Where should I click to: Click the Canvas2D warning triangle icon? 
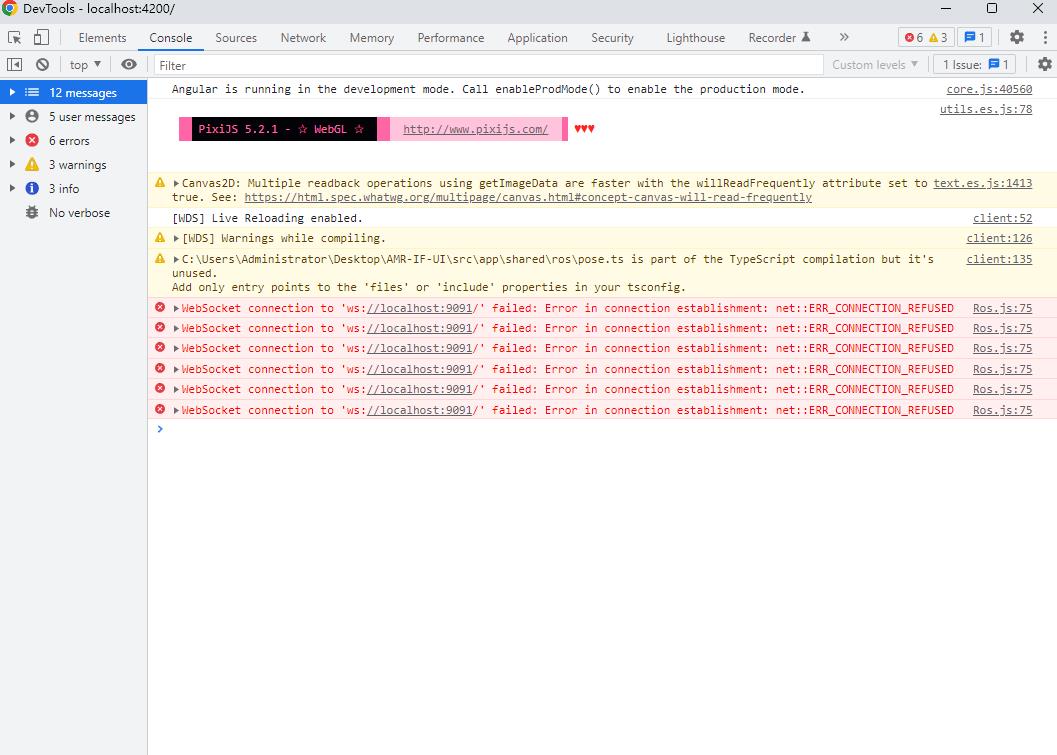160,182
